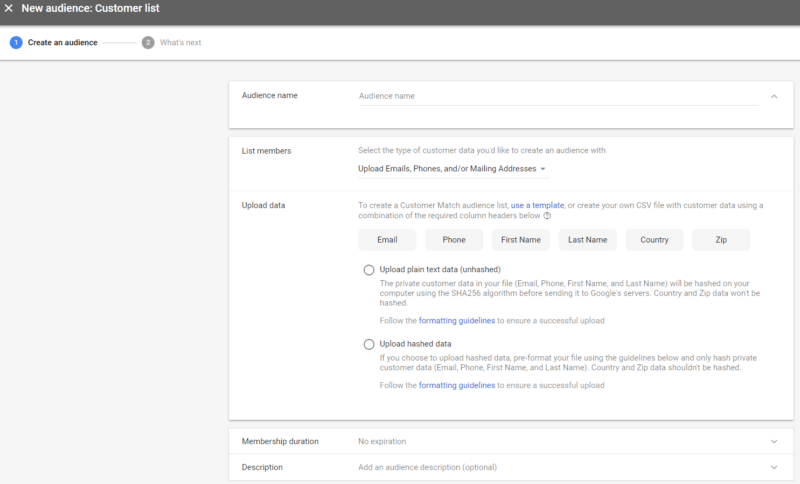Image resolution: width=800 pixels, height=484 pixels.
Task: Expand the Membership duration section
Action: 773,441
